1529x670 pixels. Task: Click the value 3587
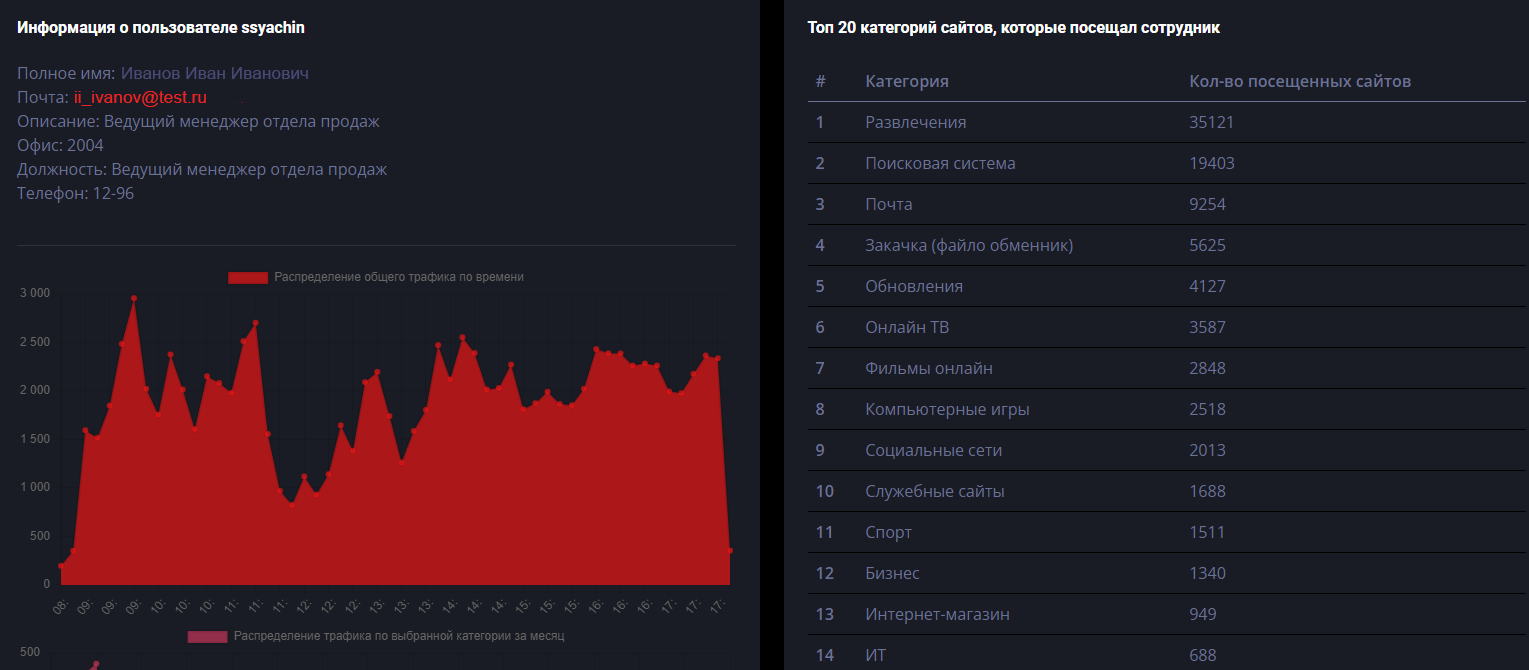[1207, 327]
